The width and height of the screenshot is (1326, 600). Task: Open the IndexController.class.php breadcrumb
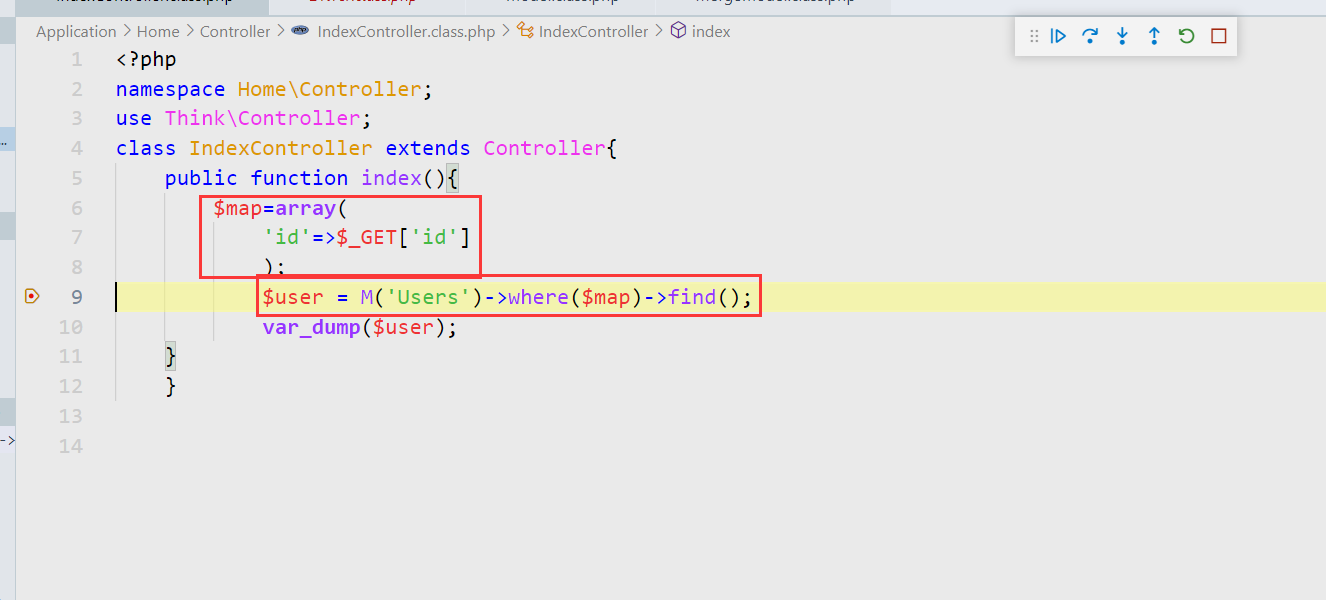[406, 31]
